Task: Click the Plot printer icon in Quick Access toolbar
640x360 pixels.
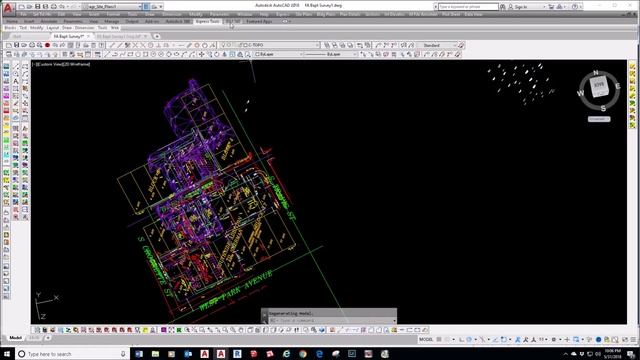Action: [53, 7]
